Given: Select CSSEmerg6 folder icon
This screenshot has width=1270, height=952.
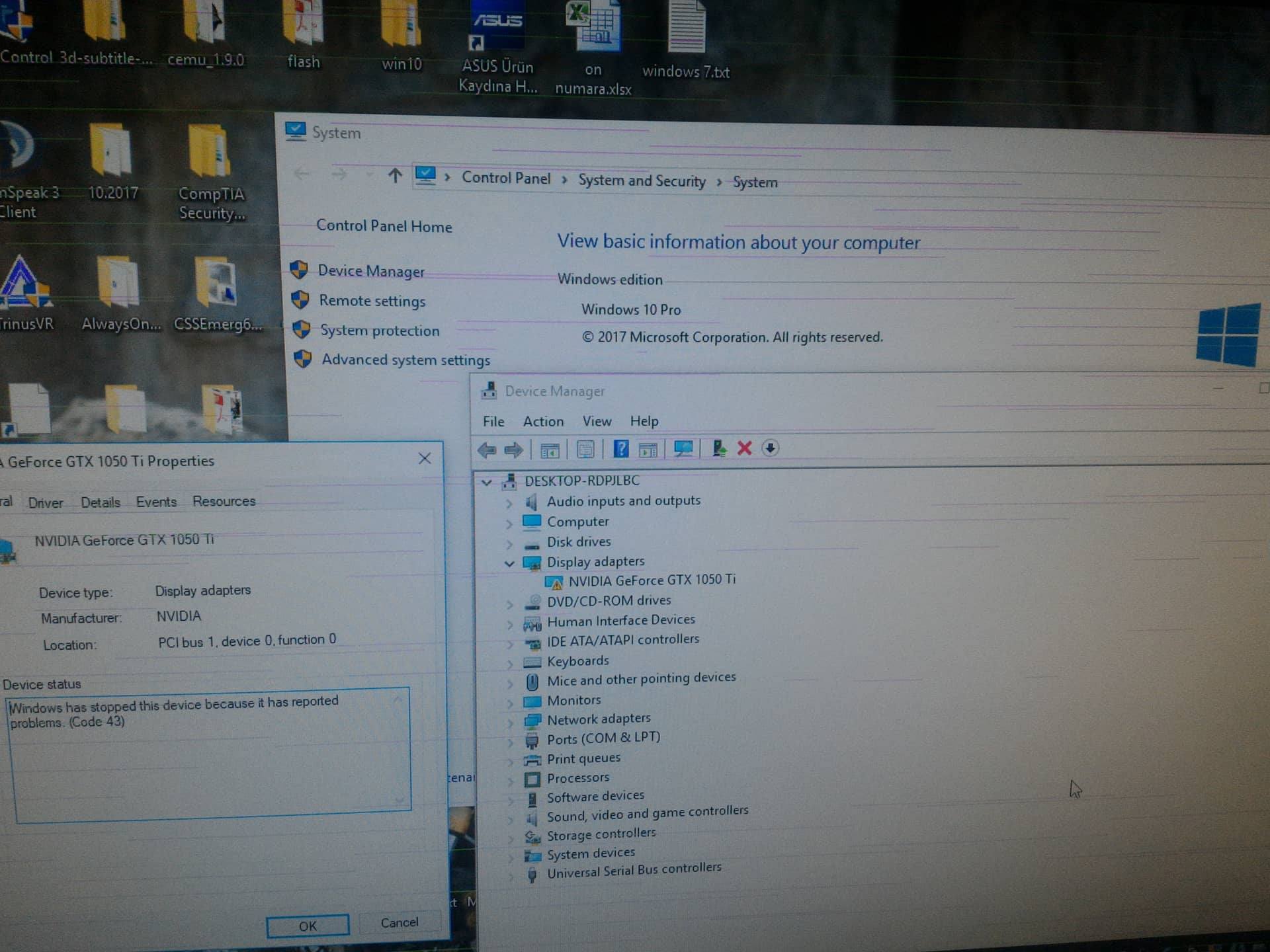Looking at the screenshot, I should 217,296.
